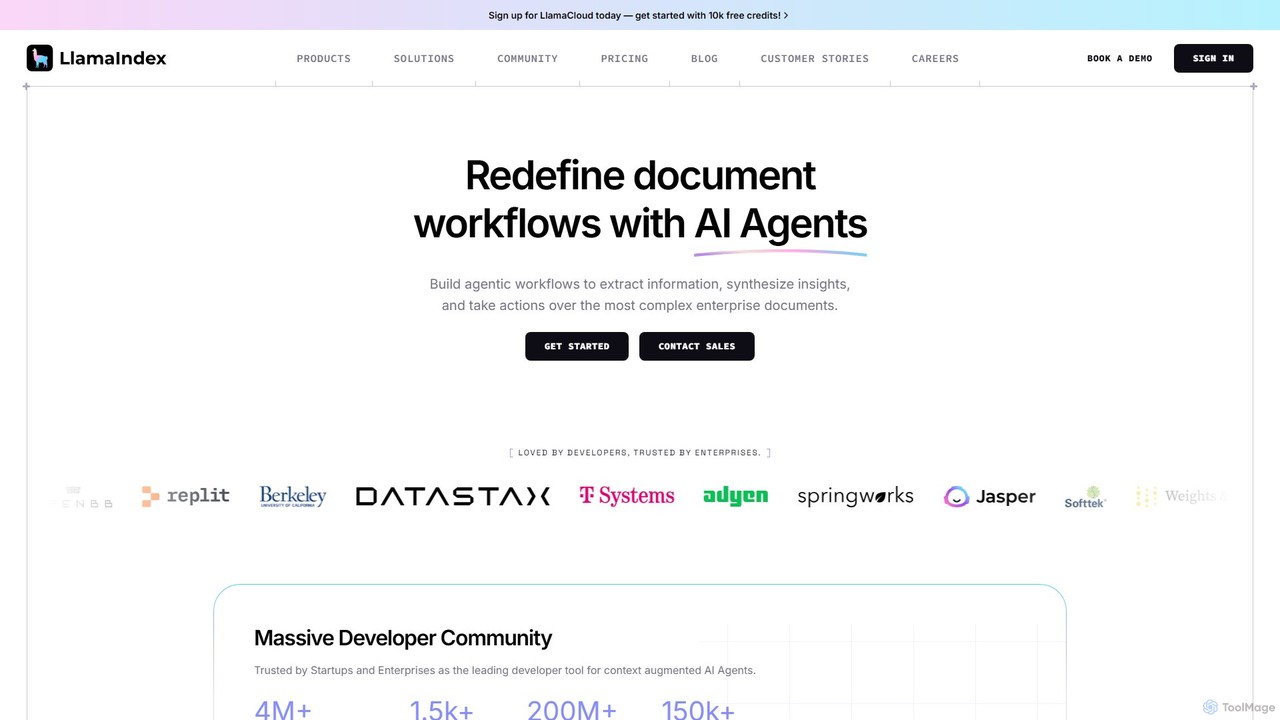1280x720 pixels.
Task: Click the LlamaIndex wordmark text
Action: (113, 58)
